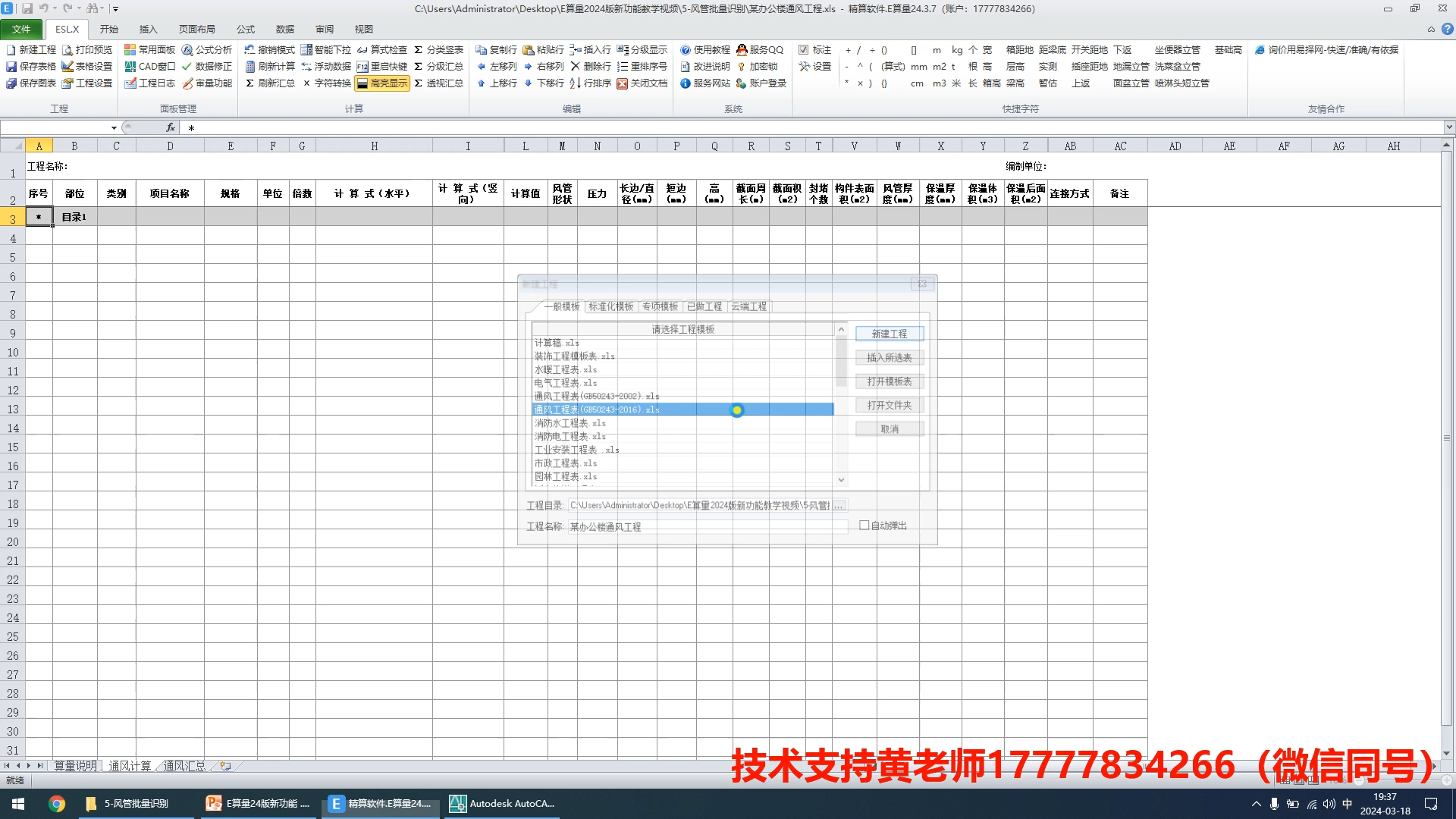Toggle the 标注 checkbox in ribbon

pos(804,50)
